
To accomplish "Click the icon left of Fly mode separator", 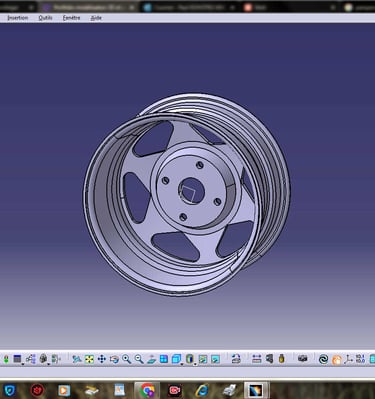I will [56, 359].
